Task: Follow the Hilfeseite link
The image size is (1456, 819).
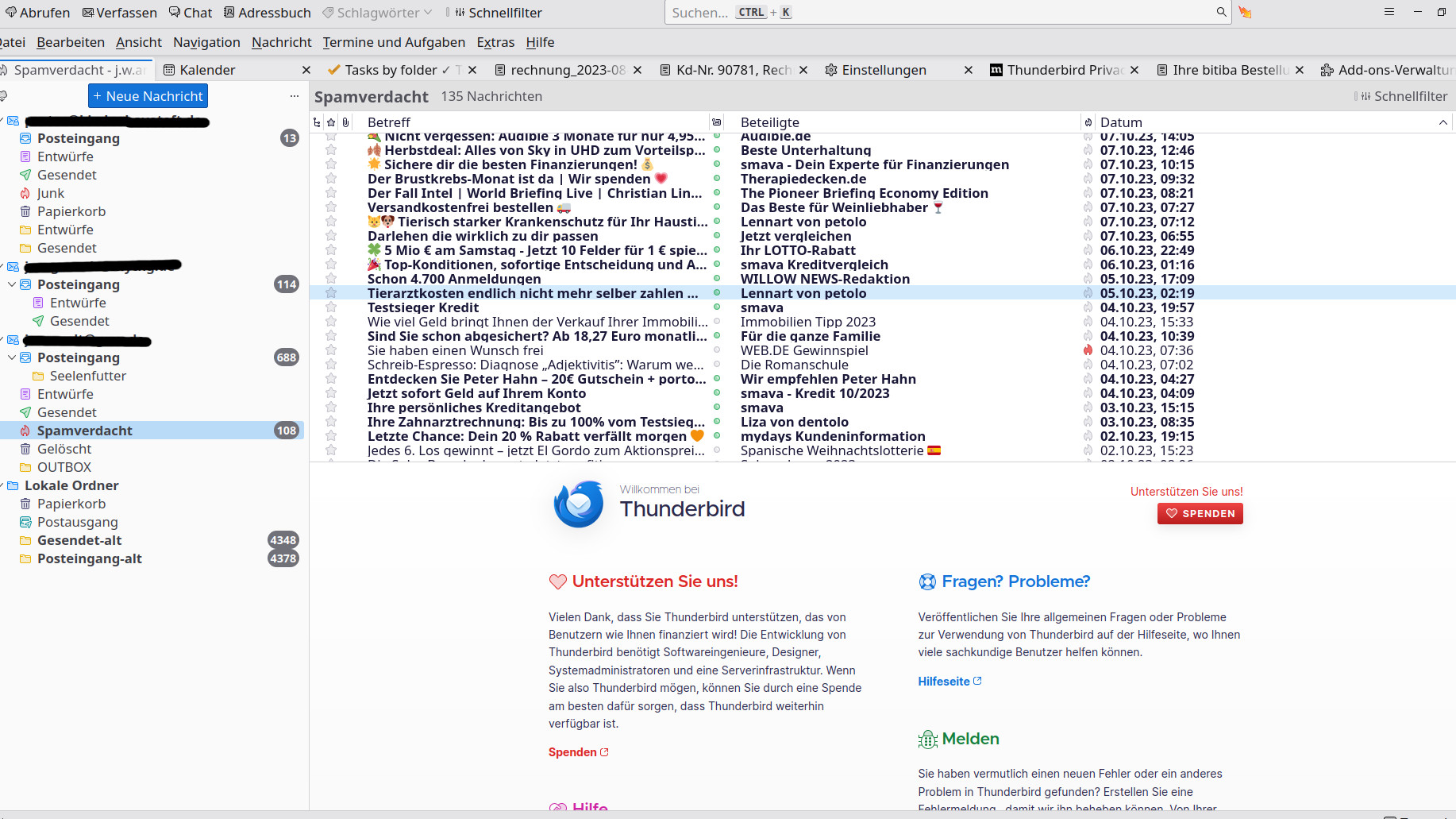Action: pos(950,682)
